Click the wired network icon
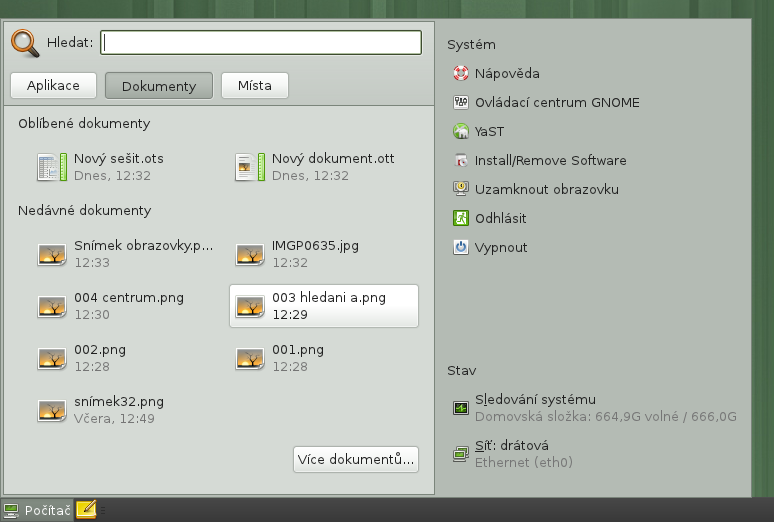The width and height of the screenshot is (774, 522). pyautogui.click(x=461, y=454)
